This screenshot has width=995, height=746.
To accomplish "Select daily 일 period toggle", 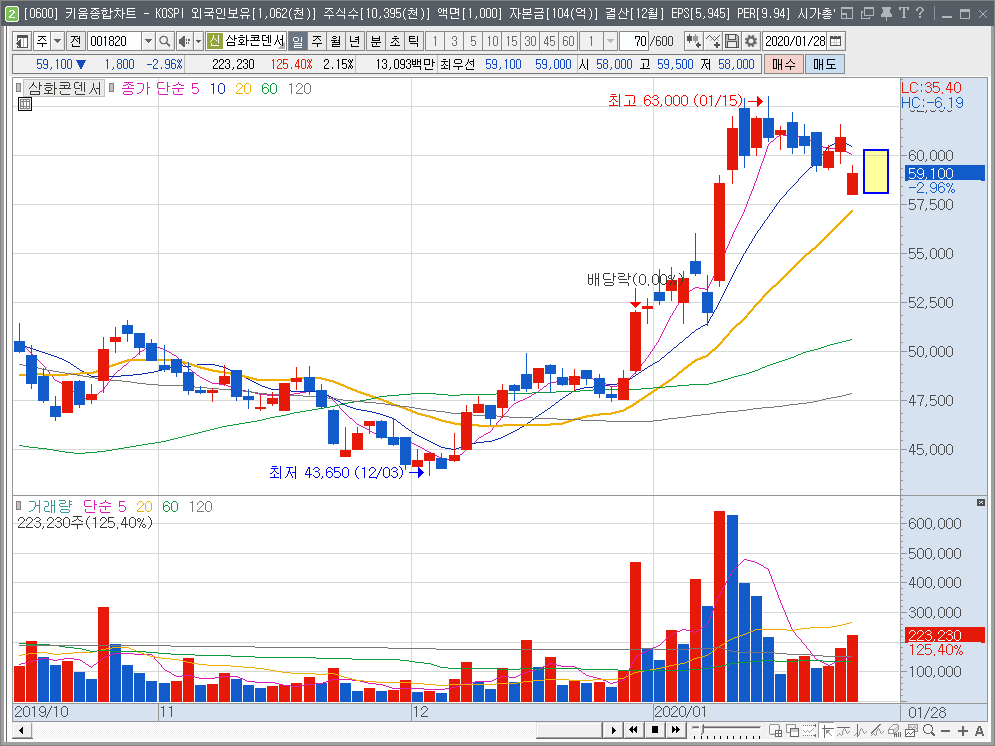I will 297,41.
